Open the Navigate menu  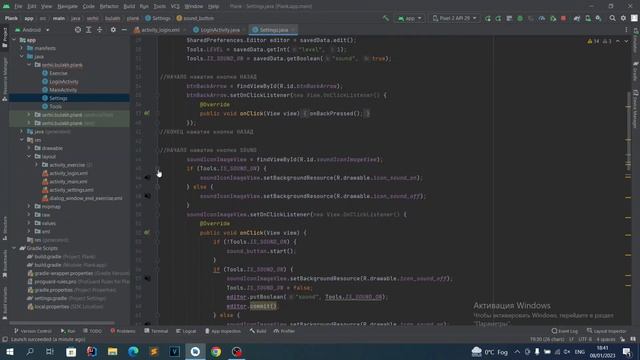pos(67,7)
